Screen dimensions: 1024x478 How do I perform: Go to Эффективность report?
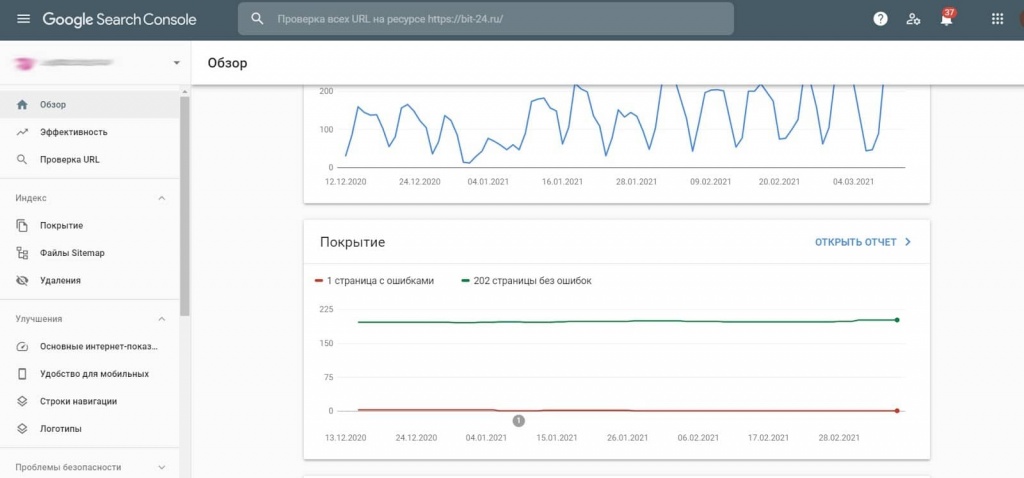tap(73, 132)
